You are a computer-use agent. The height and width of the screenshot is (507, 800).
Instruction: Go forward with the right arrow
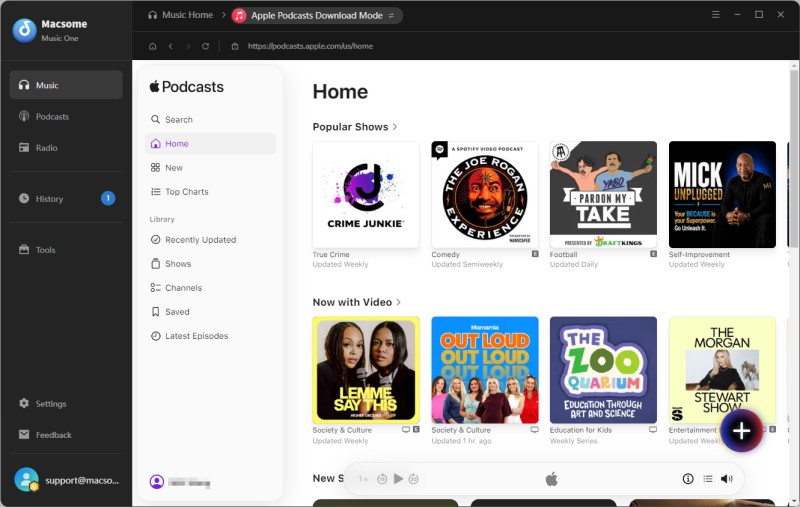point(188,46)
